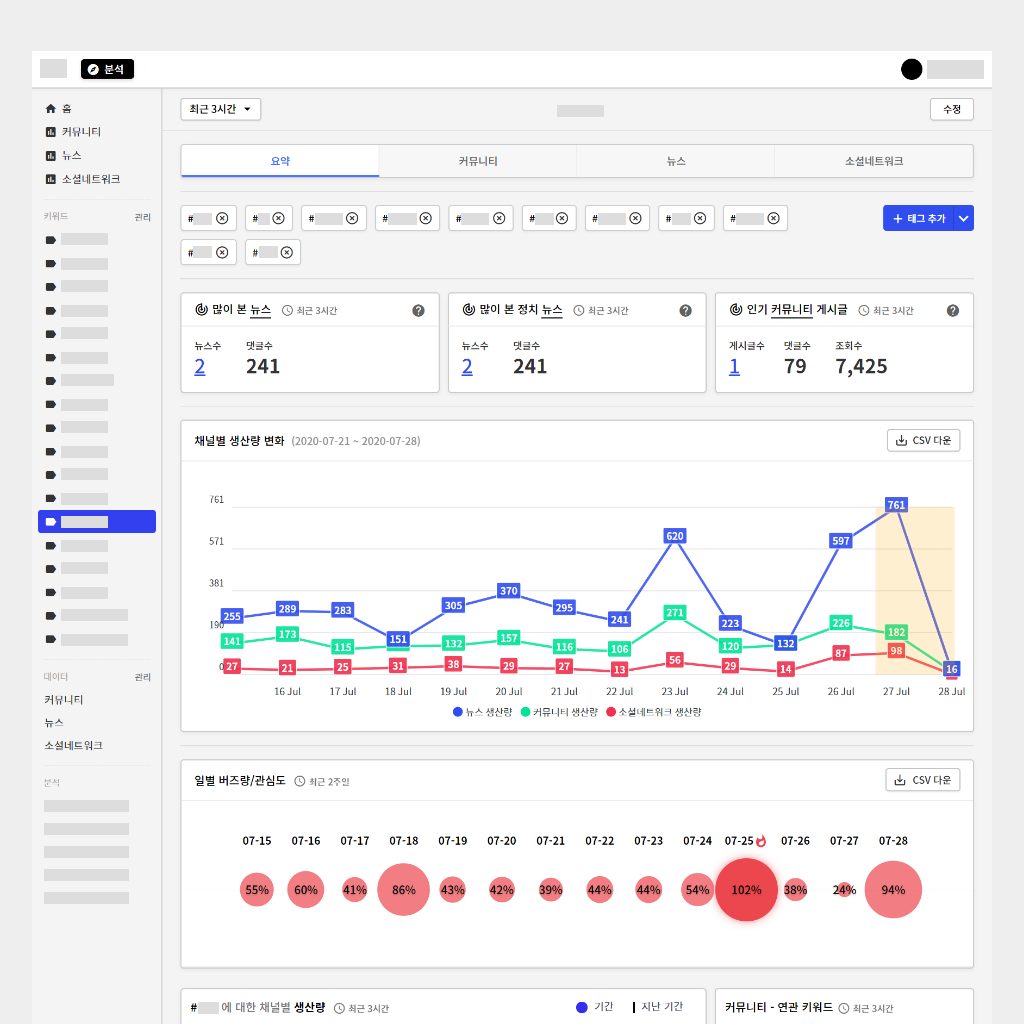Toggle 뉴스 생산량 legend series in chart
The width and height of the screenshot is (1024, 1024).
485,712
